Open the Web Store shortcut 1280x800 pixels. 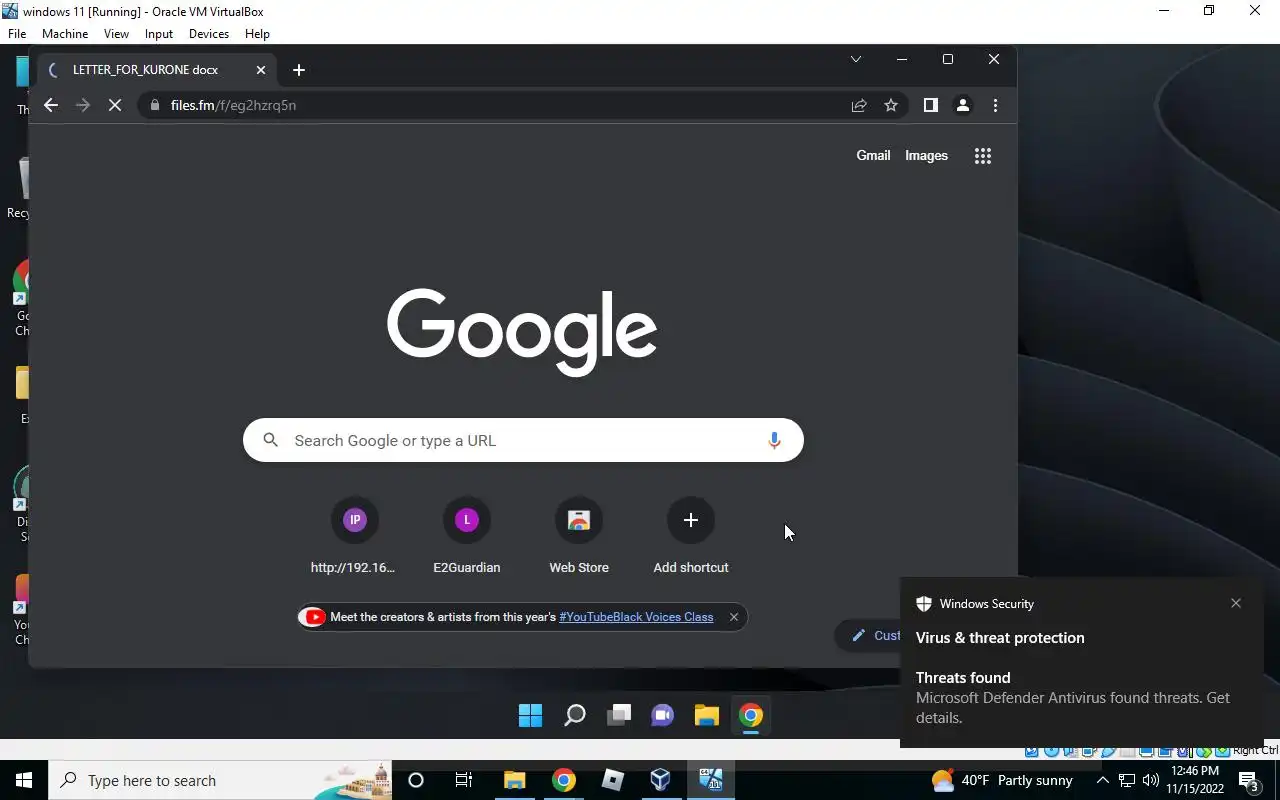pos(579,536)
